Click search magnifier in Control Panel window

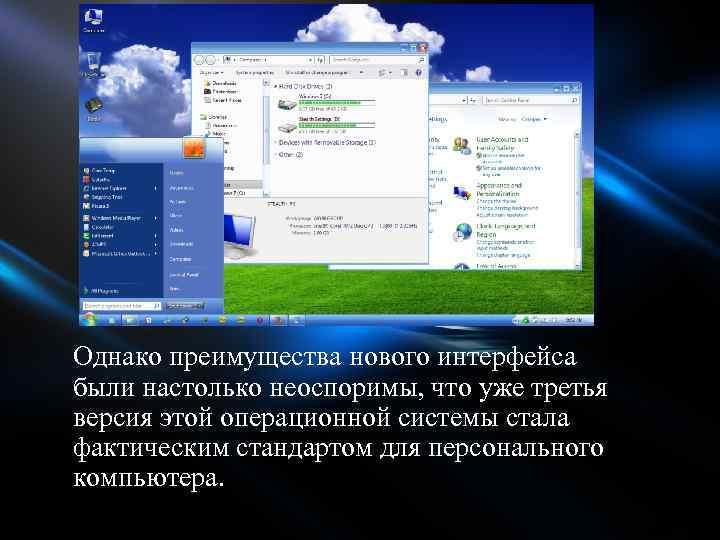574,100
